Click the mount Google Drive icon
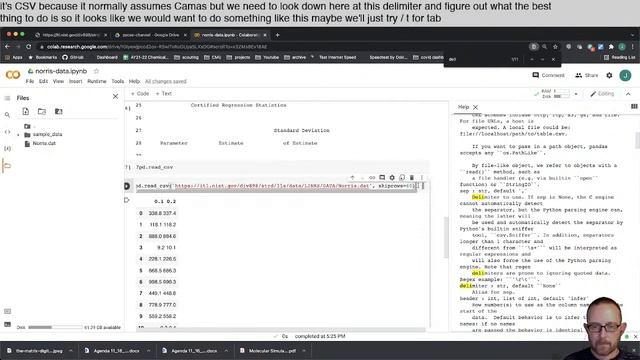Viewport: 640px width, 360px height. tap(58, 111)
